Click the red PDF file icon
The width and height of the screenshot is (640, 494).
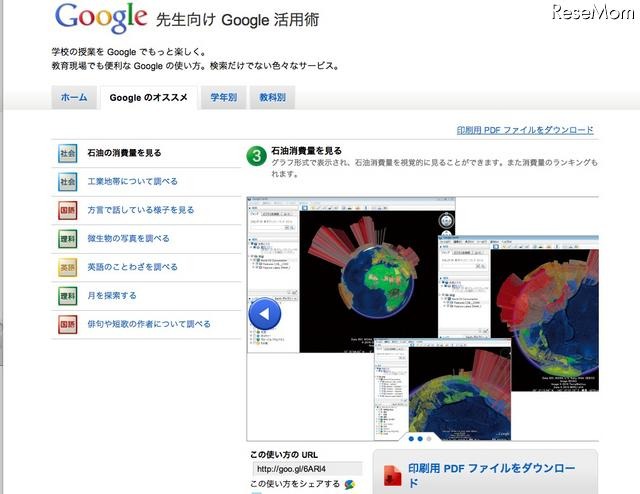[392, 476]
